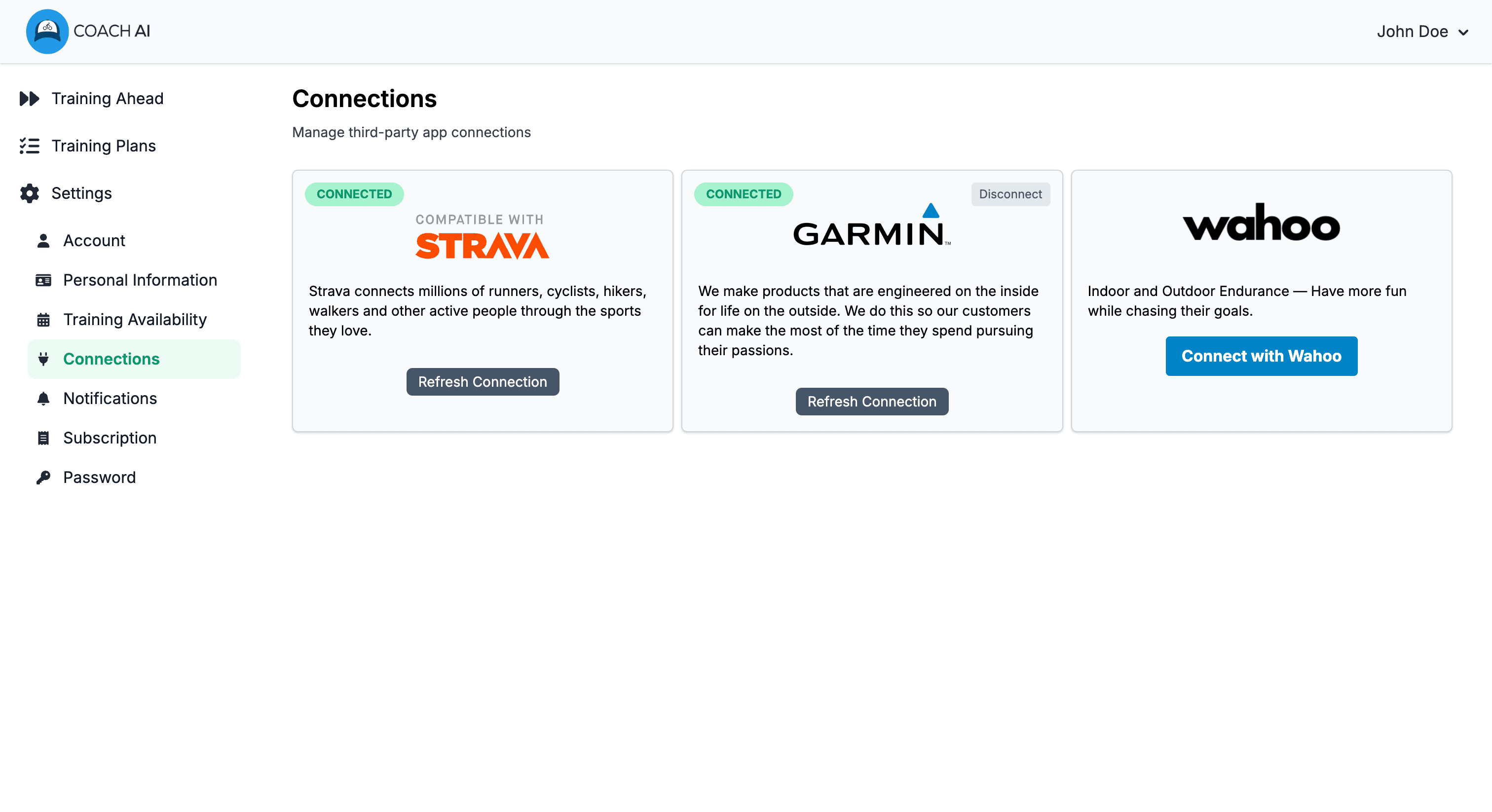Viewport: 1492px width, 812px height.
Task: Click the Settings gear icon
Action: pyautogui.click(x=29, y=193)
